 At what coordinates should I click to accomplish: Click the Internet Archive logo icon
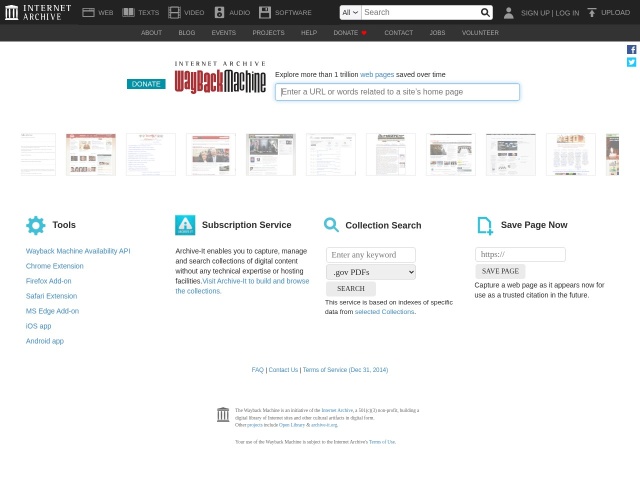pos(11,13)
